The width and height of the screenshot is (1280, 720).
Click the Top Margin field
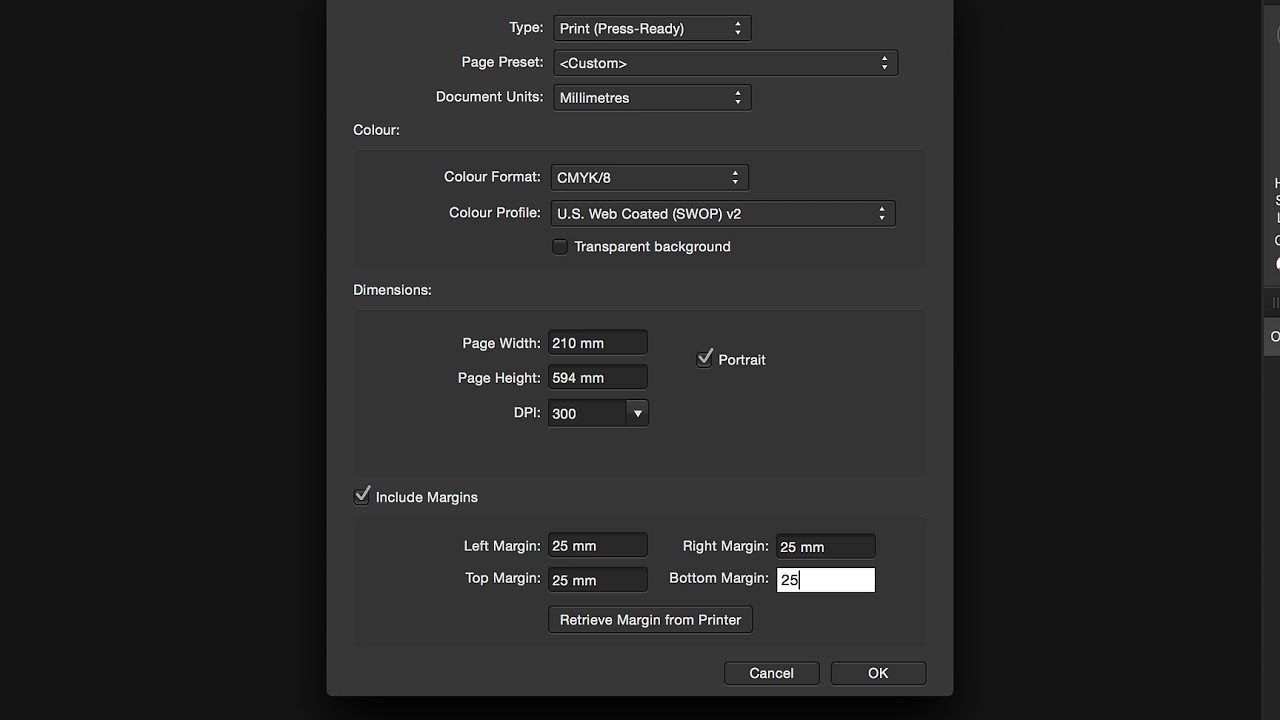coord(598,580)
